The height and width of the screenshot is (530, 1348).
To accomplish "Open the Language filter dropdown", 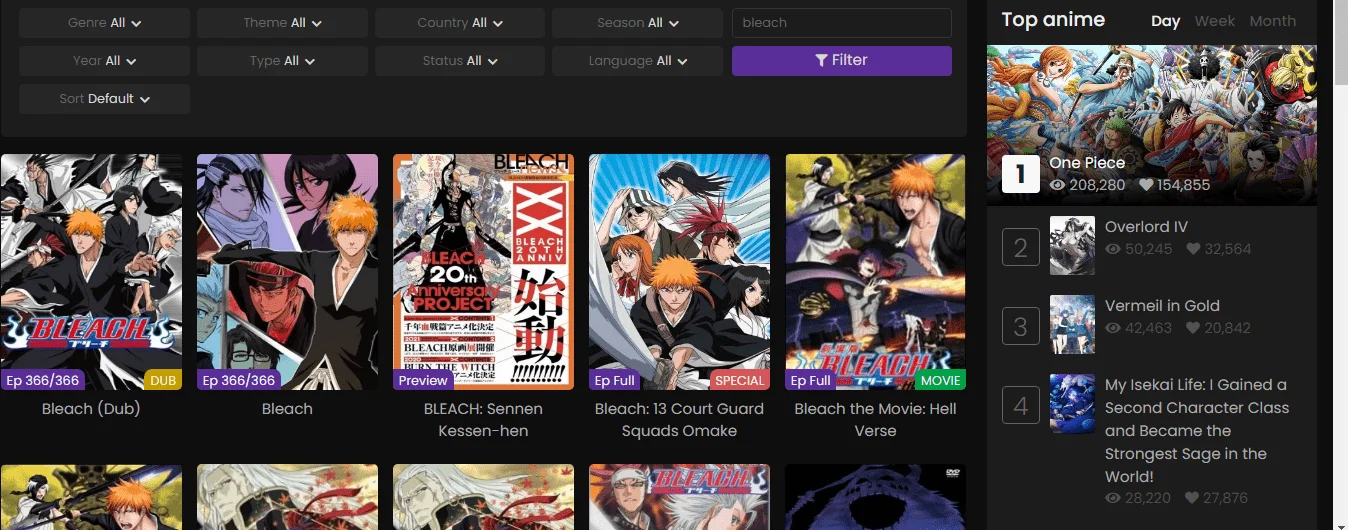I will tap(637, 60).
